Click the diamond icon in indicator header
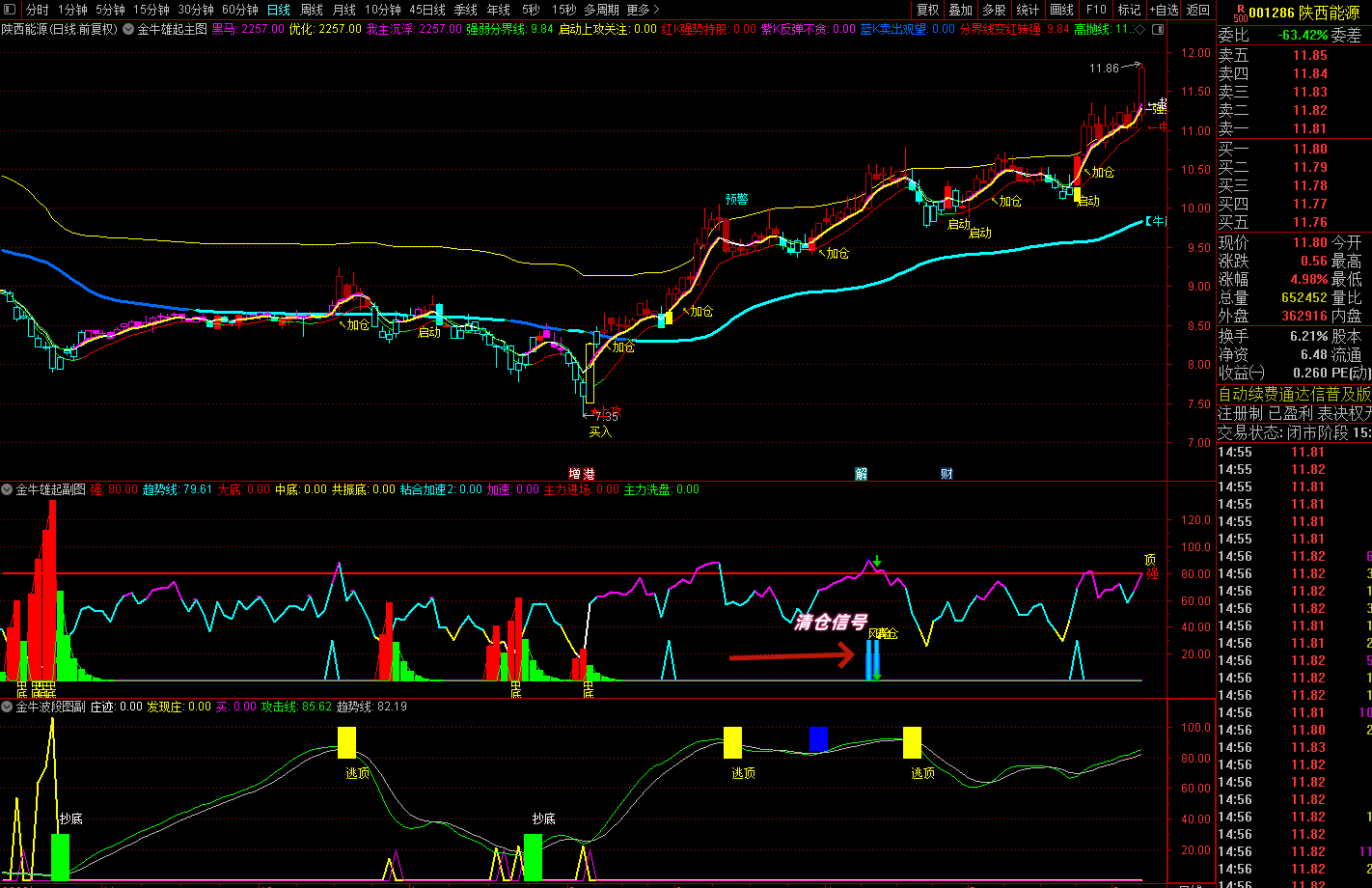This screenshot has height=888, width=1372. point(1140,29)
